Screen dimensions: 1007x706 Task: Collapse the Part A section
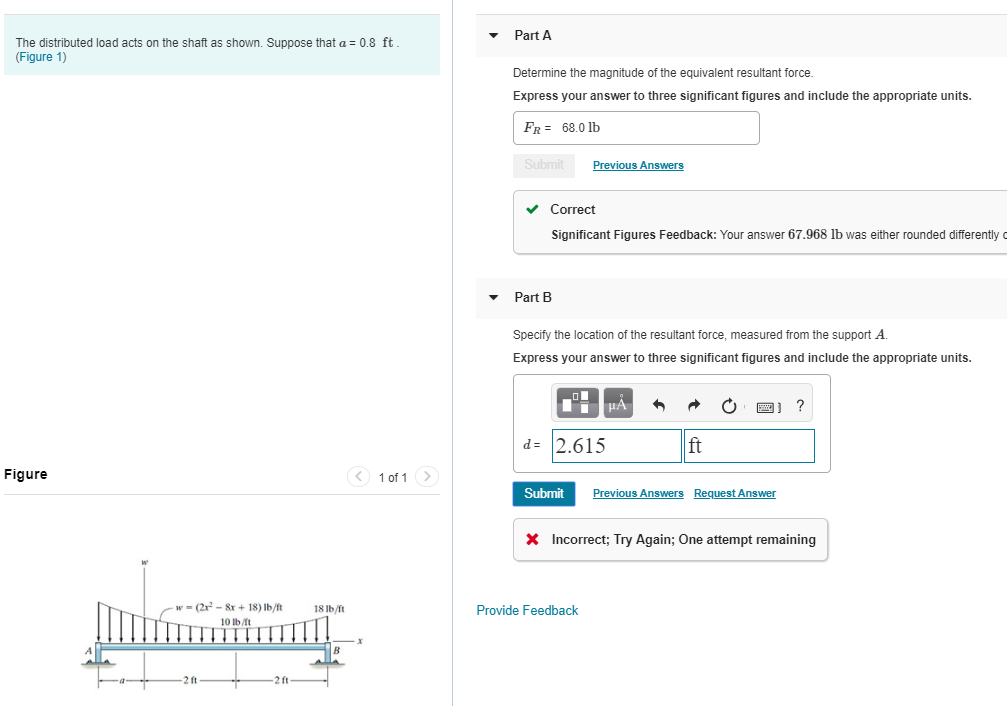[x=492, y=35]
